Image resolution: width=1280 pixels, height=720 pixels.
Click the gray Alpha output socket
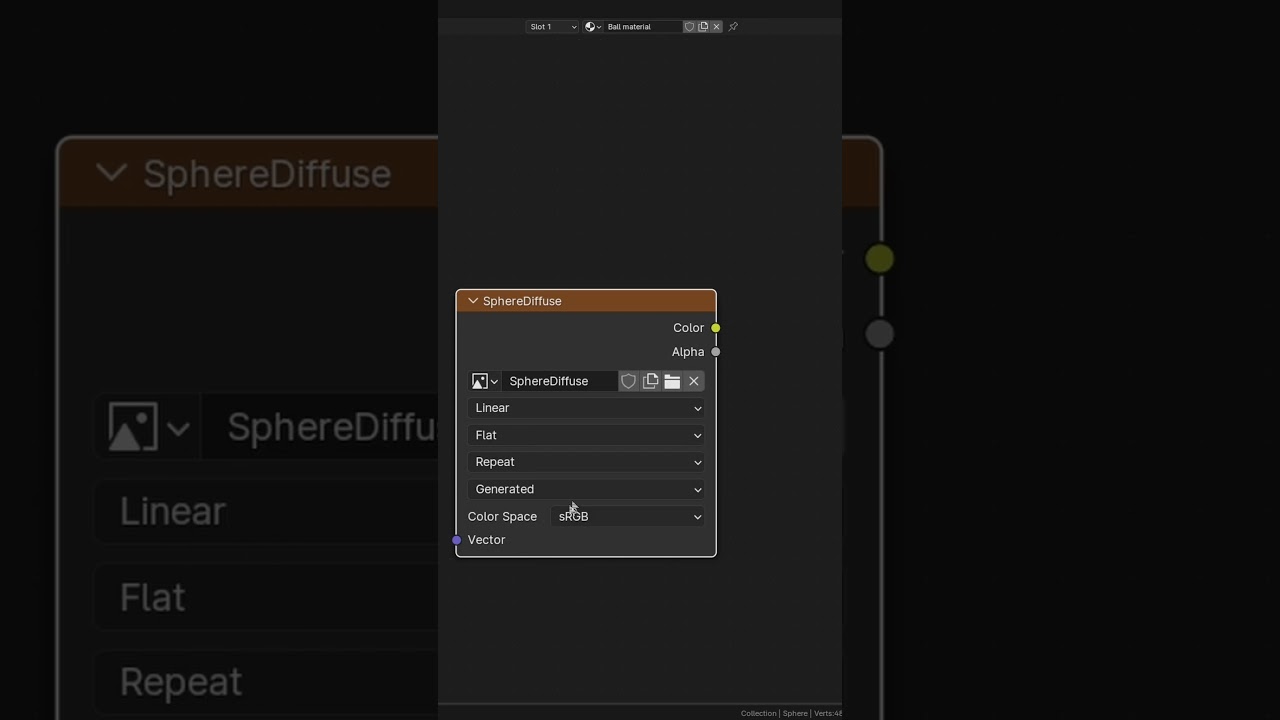716,352
